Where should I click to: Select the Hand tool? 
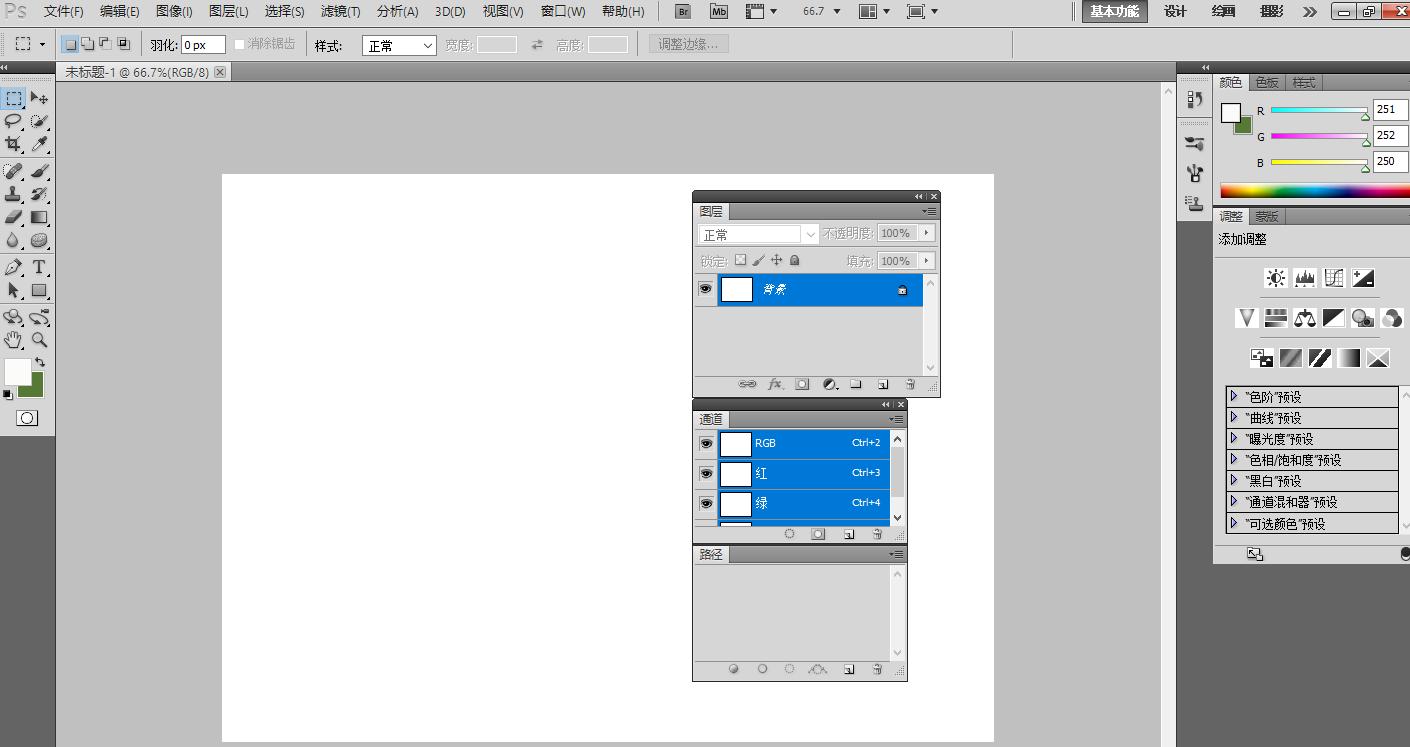tap(13, 340)
